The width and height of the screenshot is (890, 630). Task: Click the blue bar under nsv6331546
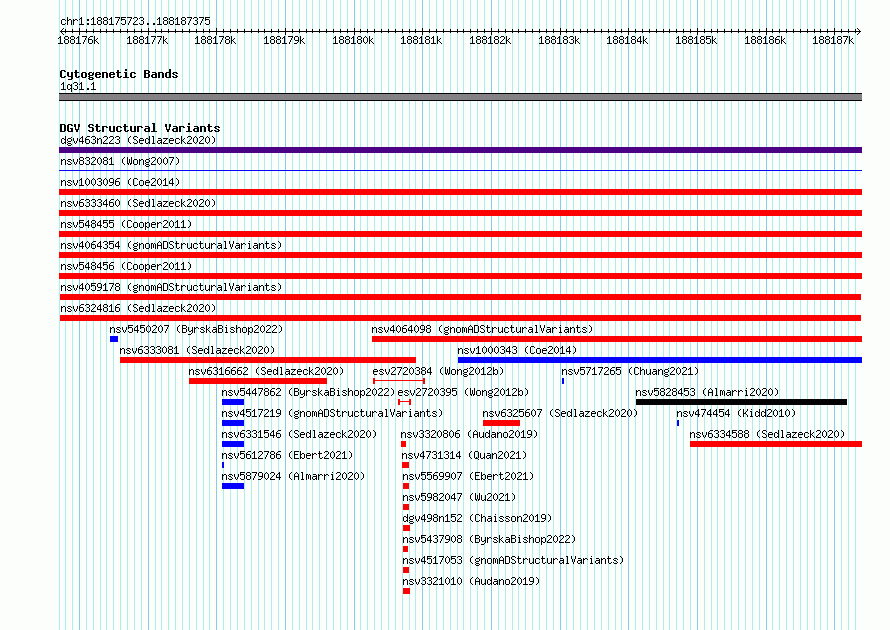click(233, 444)
